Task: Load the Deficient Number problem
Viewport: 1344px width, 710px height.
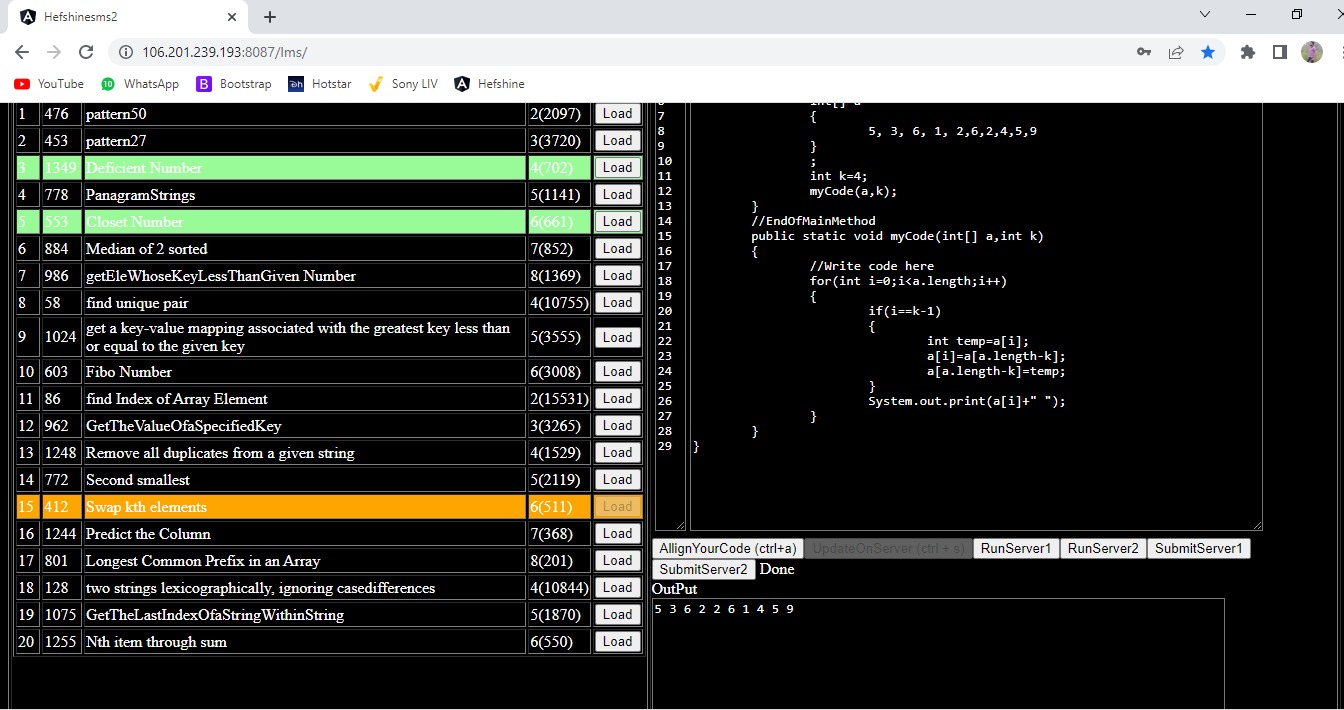Action: pyautogui.click(x=617, y=168)
